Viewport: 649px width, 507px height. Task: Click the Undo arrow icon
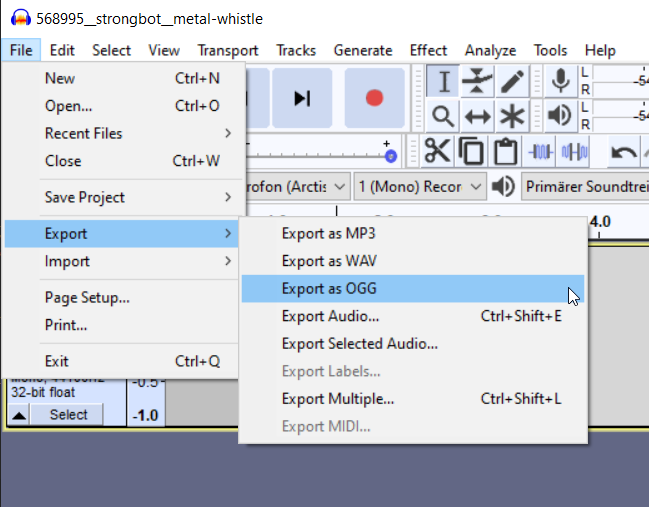pos(624,152)
